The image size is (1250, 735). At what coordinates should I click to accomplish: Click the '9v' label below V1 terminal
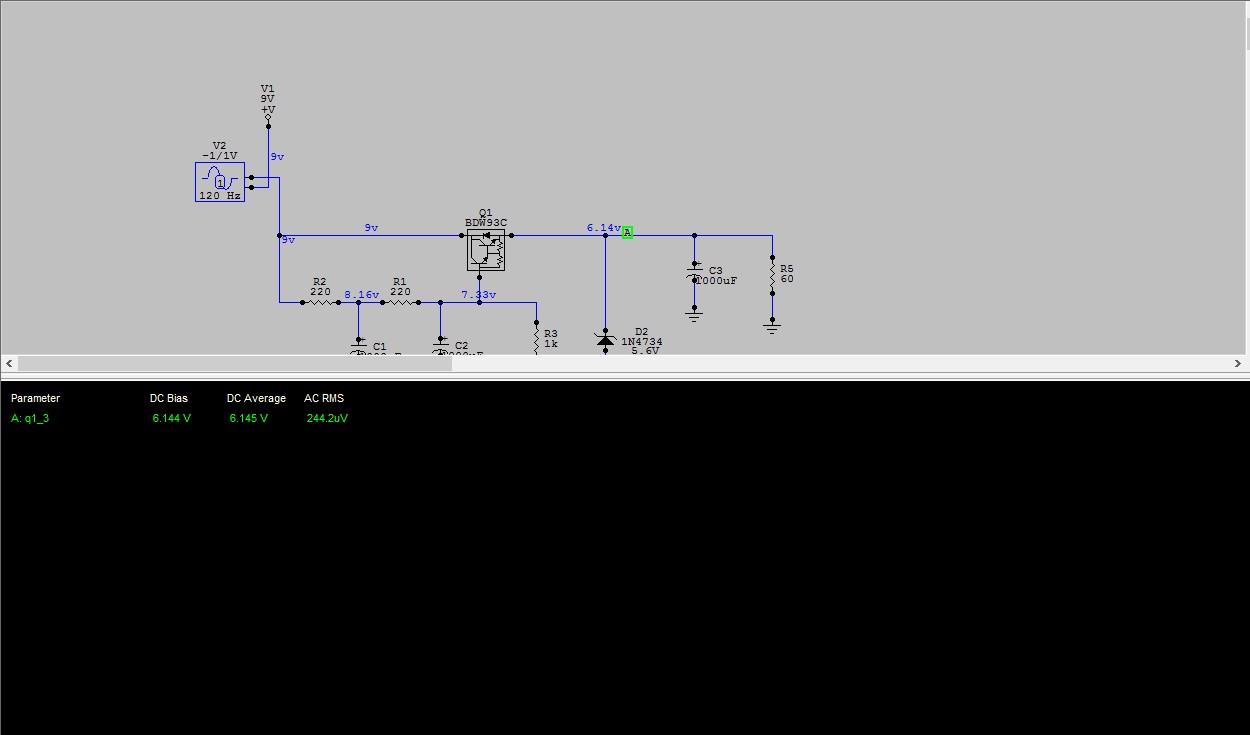pyautogui.click(x=277, y=157)
